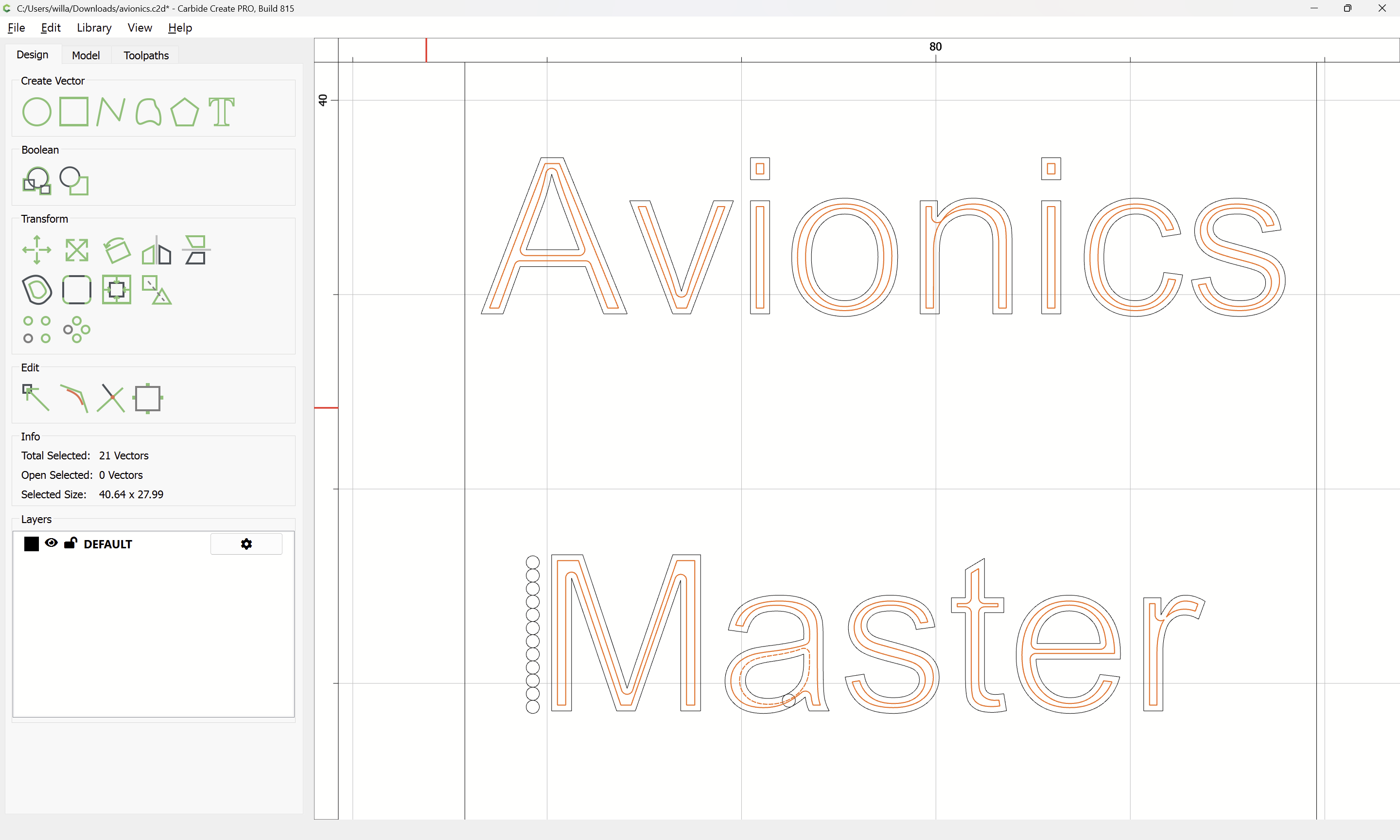Restore down the Carbide Create window
This screenshot has height=840, width=1400.
[1348, 8]
